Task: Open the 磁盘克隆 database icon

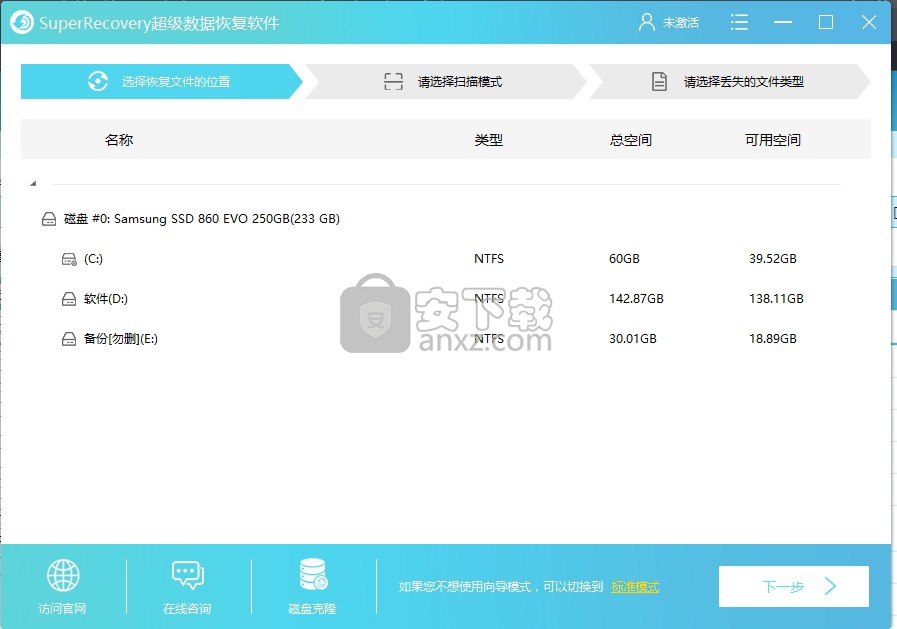Action: [x=313, y=574]
